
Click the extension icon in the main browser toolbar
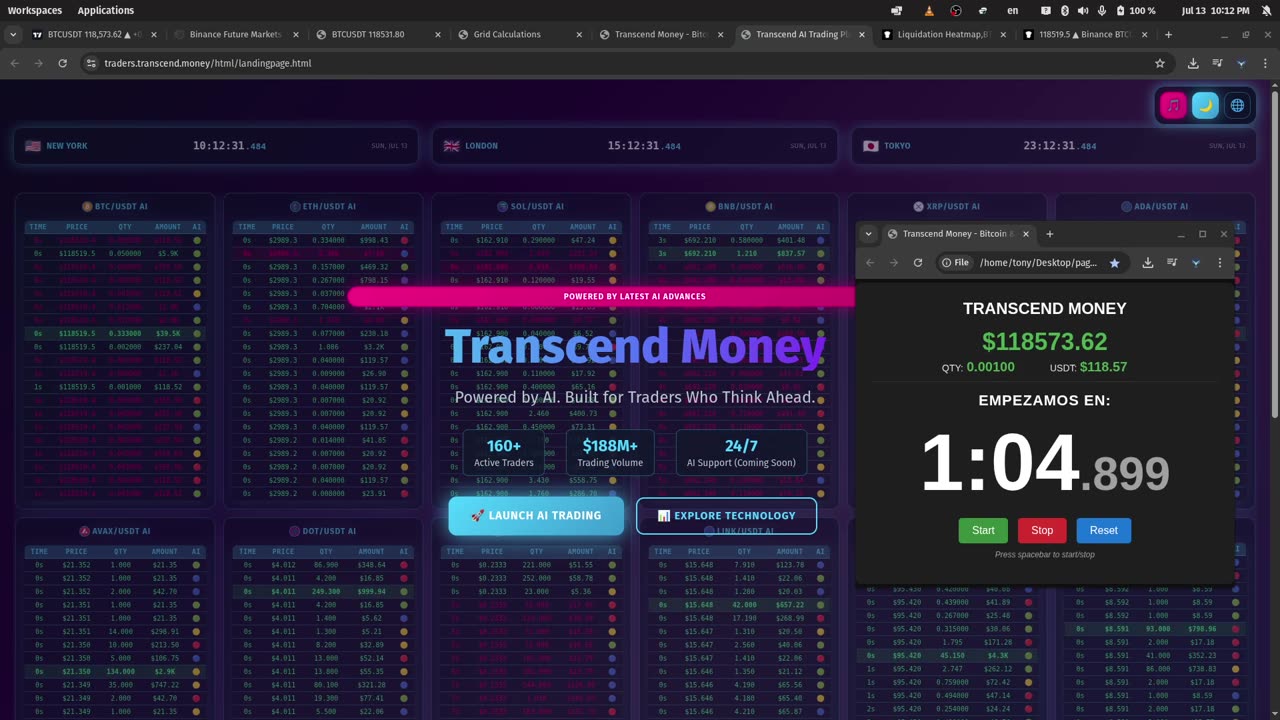tap(1241, 63)
